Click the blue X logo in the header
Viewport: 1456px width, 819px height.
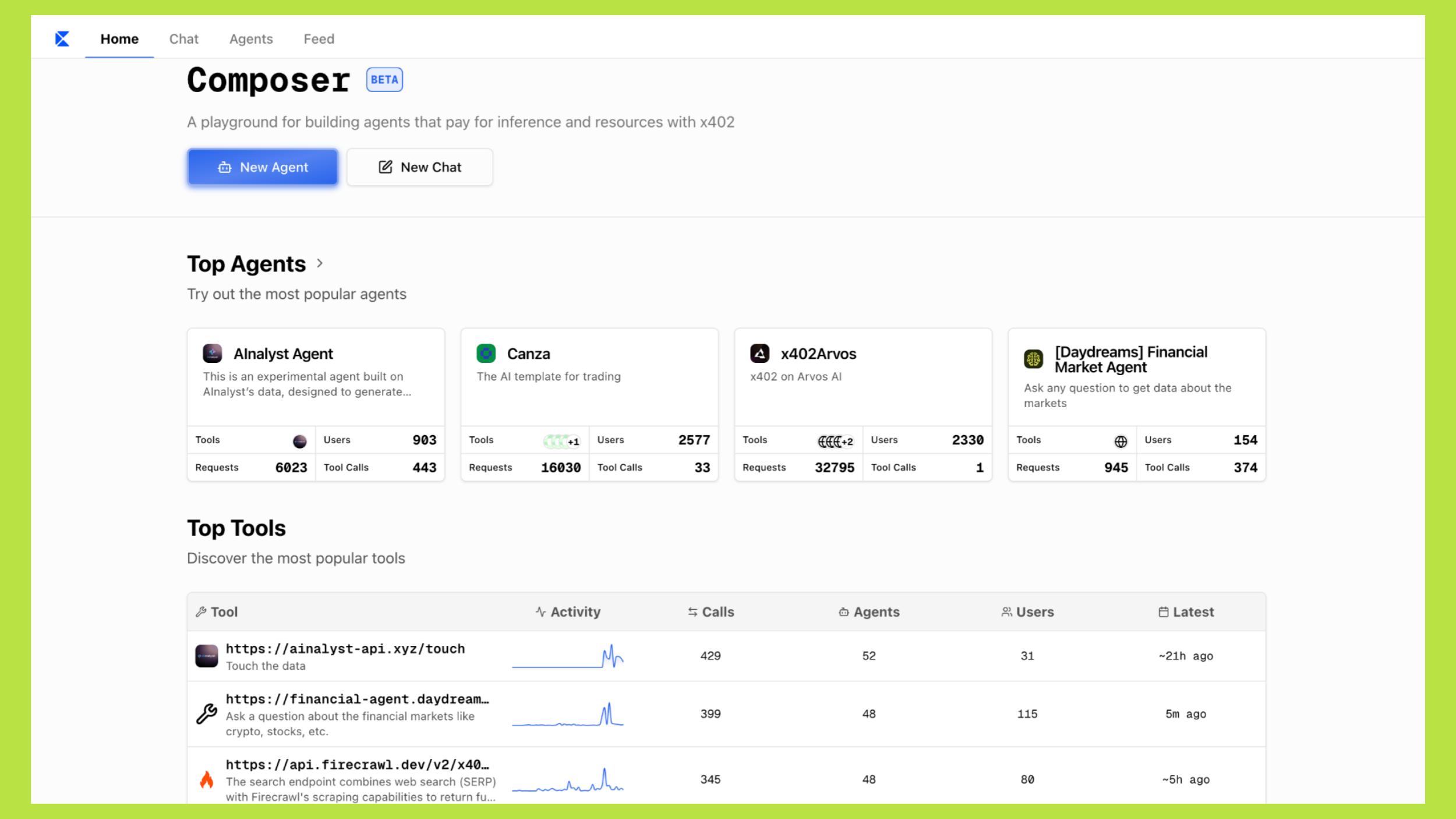(62, 39)
